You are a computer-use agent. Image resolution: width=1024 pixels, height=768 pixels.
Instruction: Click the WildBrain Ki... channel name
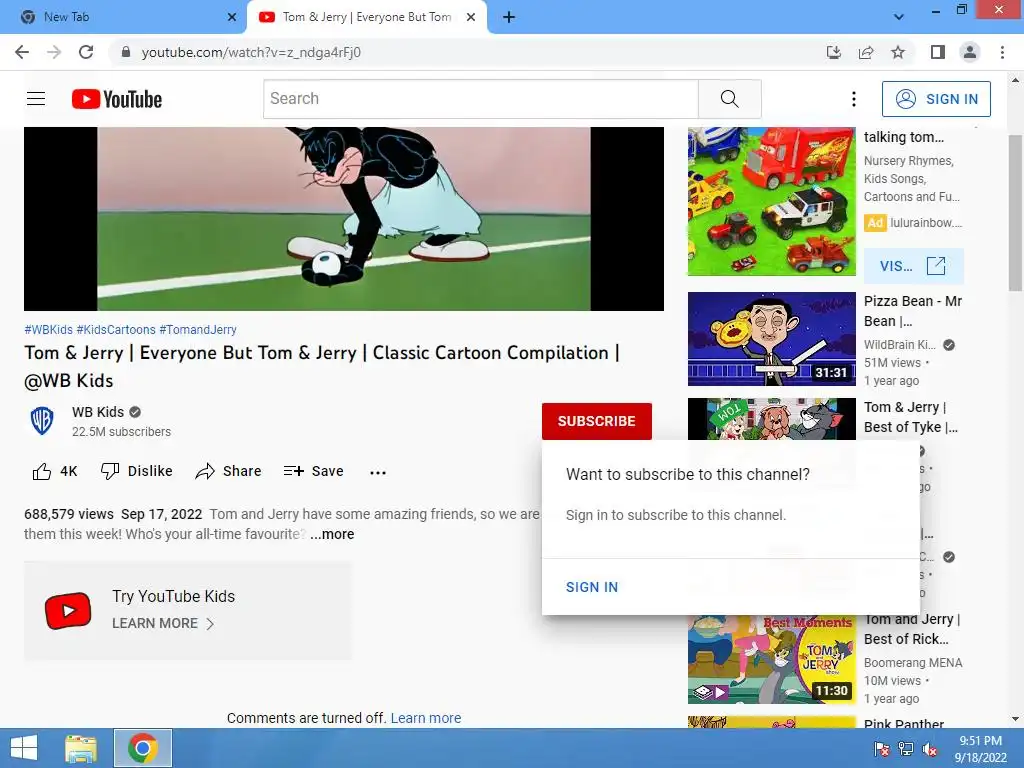coord(899,345)
